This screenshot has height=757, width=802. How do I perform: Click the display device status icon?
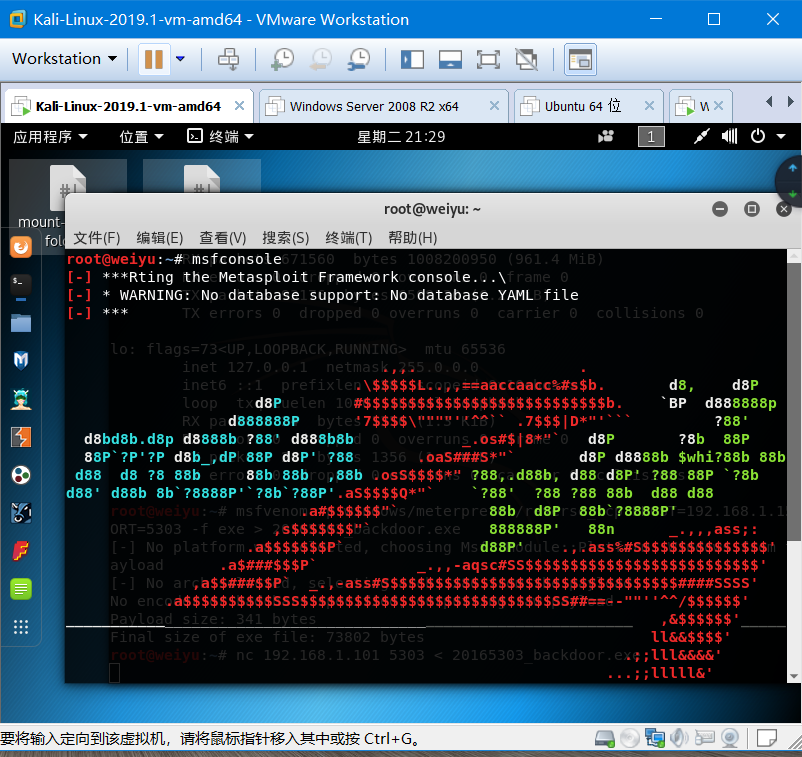730,739
